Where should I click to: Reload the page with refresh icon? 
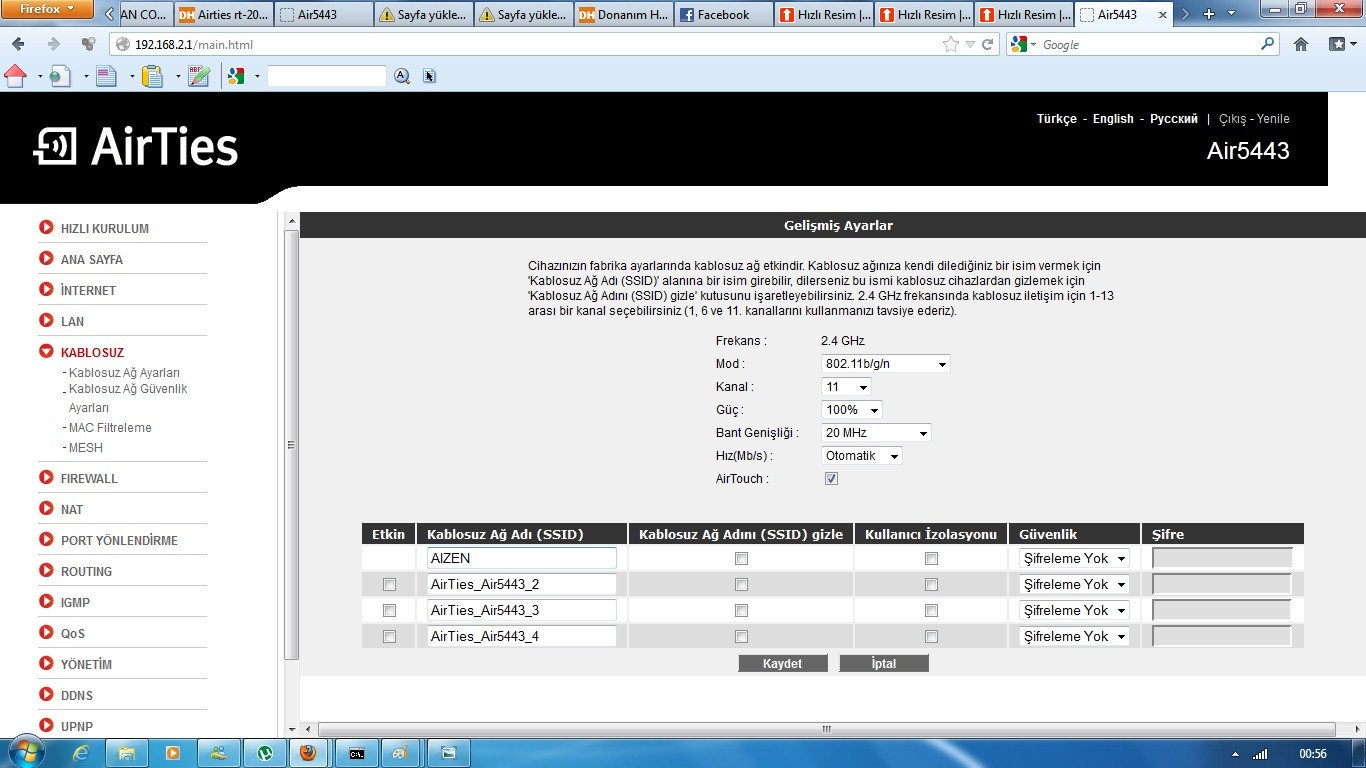point(987,44)
